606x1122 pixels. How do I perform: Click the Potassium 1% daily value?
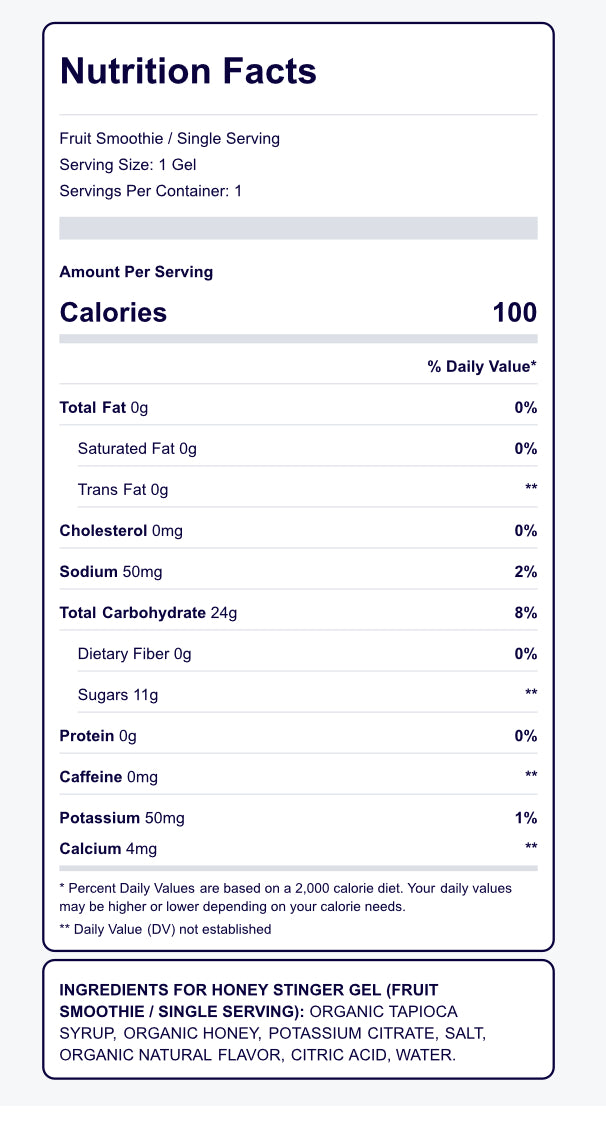pos(527,818)
